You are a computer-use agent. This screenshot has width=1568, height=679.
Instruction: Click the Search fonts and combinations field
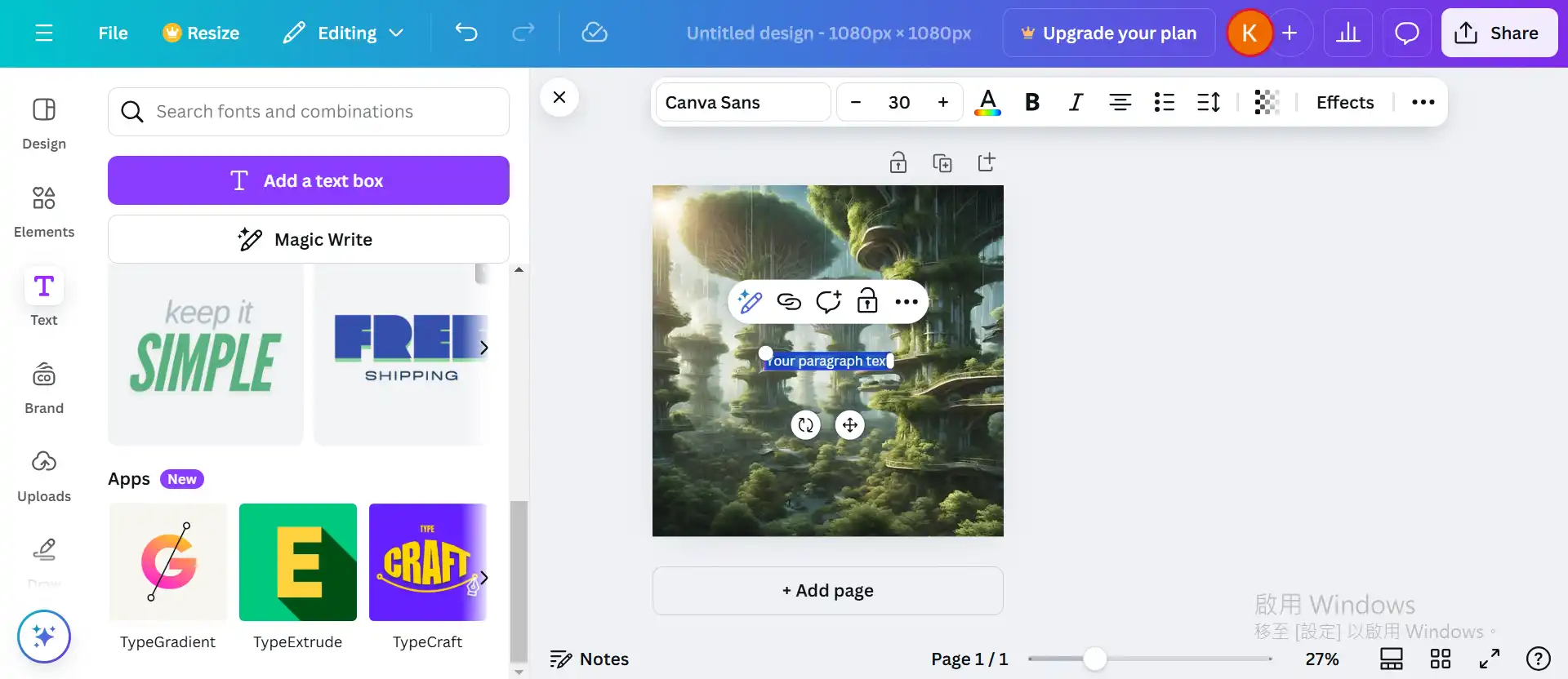pos(309,112)
